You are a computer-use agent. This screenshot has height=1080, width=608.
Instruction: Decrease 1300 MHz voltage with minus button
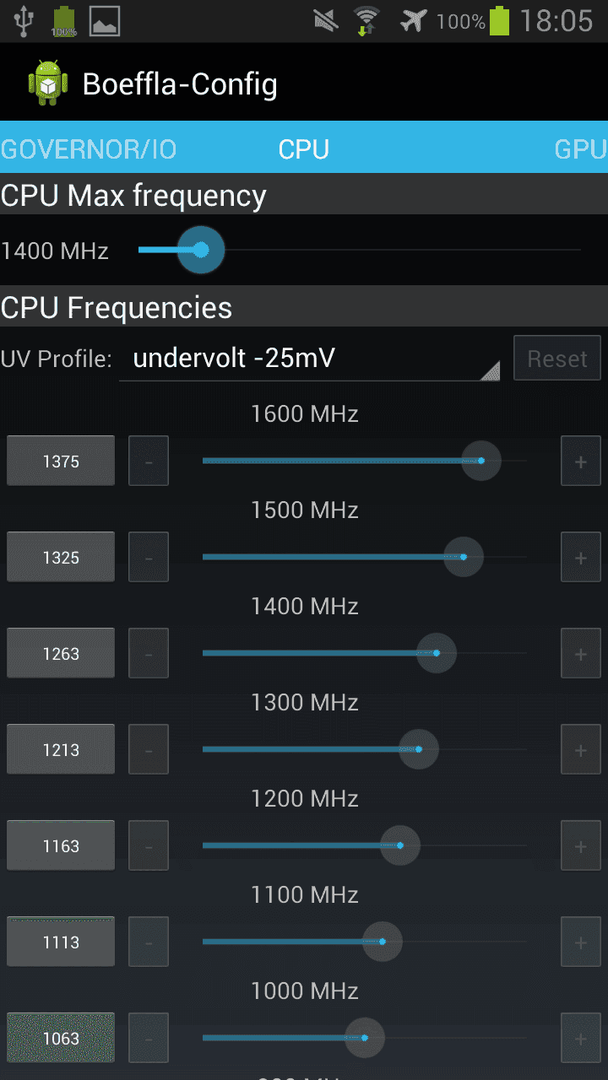pyautogui.click(x=149, y=749)
